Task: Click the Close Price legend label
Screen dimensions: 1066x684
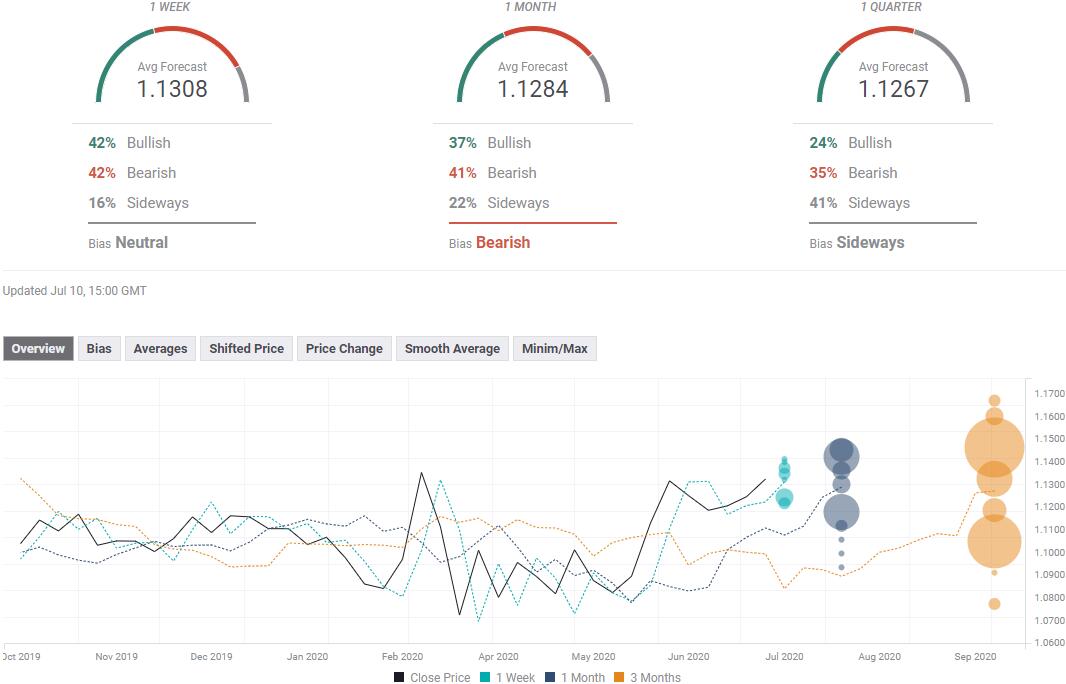Action: [x=440, y=677]
